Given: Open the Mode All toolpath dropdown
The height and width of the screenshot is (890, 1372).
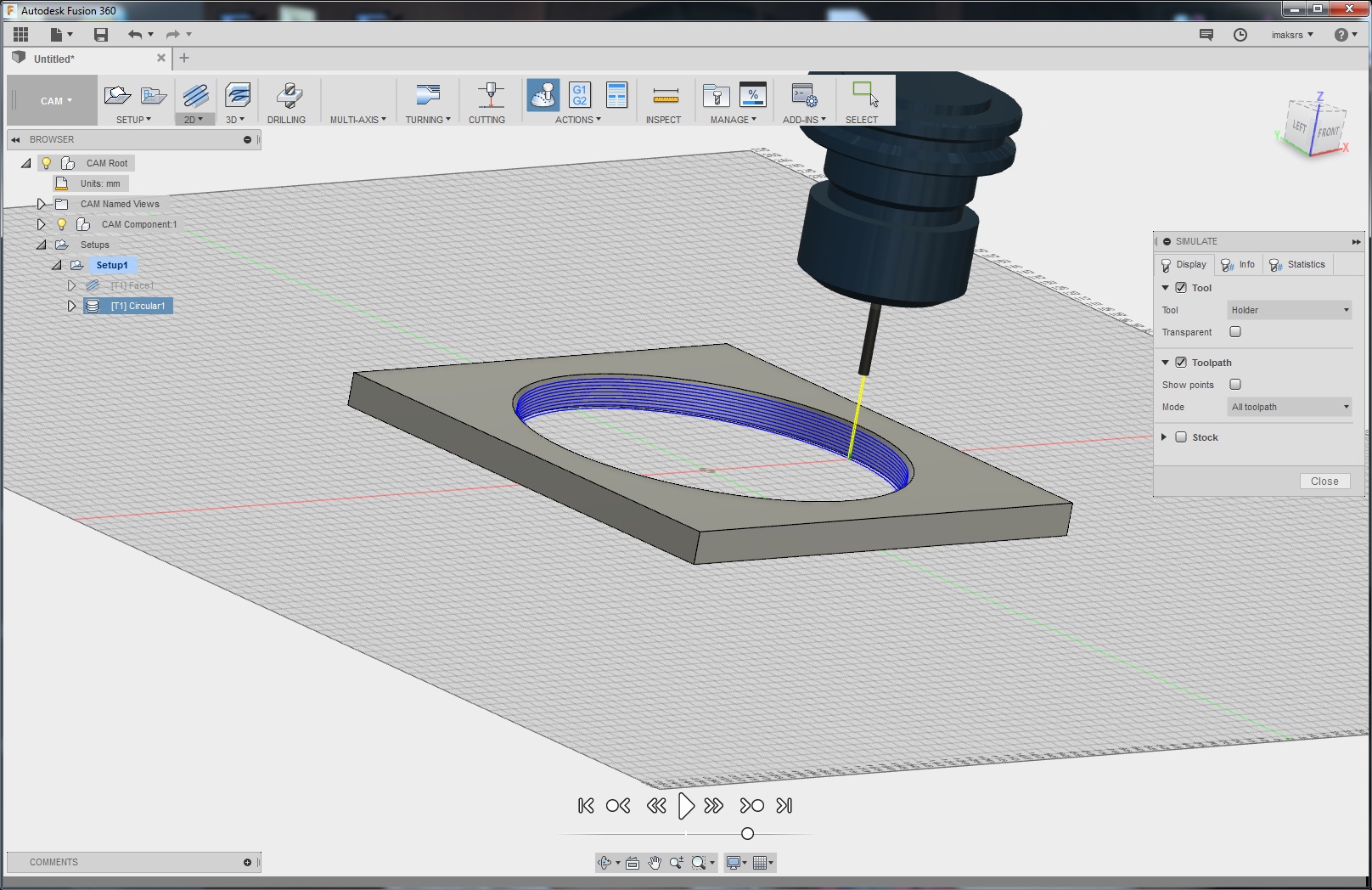Looking at the screenshot, I should coord(1290,407).
